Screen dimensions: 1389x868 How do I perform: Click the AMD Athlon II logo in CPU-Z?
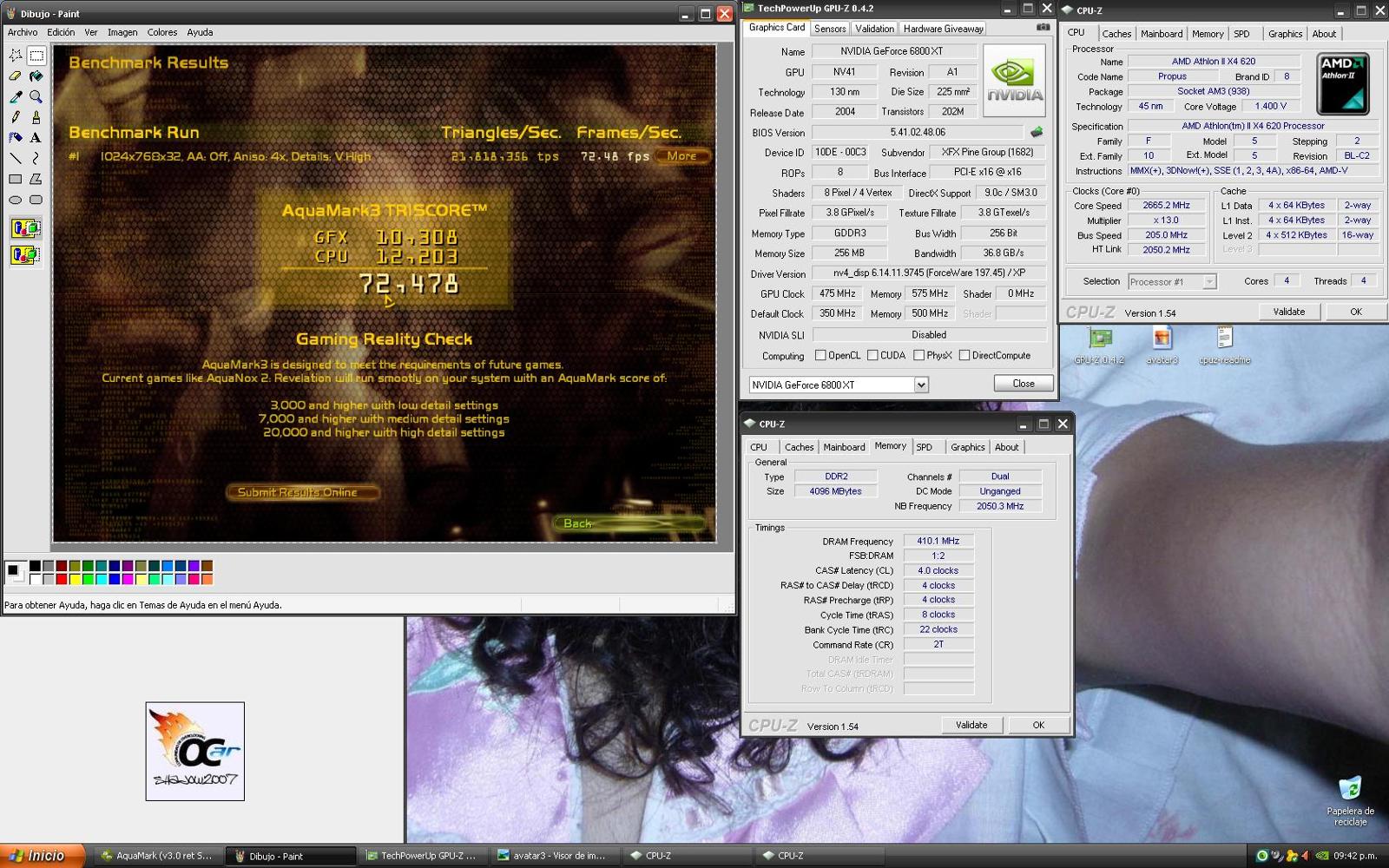pos(1342,84)
